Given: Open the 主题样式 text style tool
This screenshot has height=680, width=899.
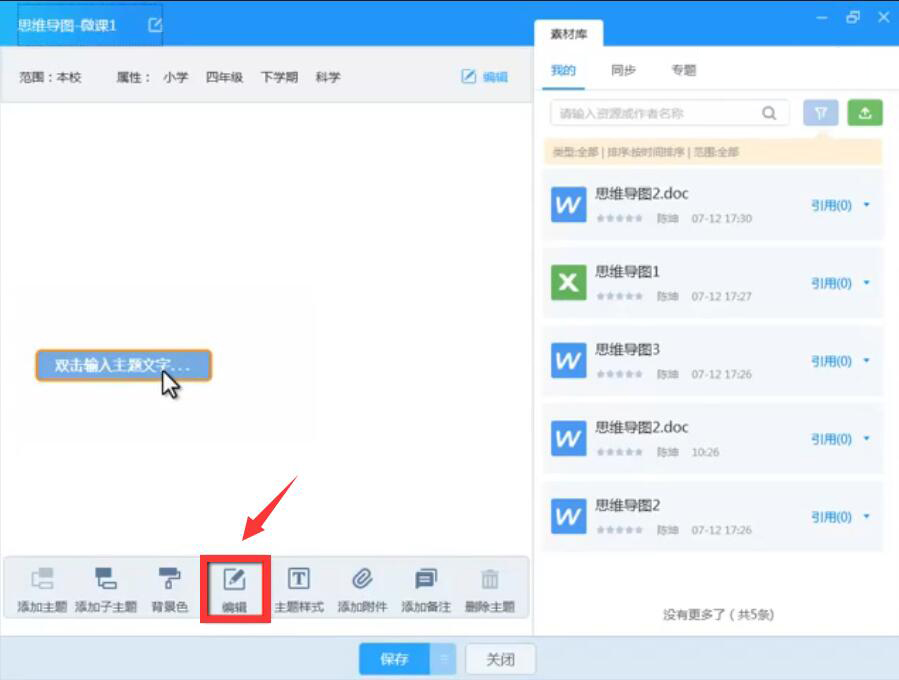Looking at the screenshot, I should [299, 589].
